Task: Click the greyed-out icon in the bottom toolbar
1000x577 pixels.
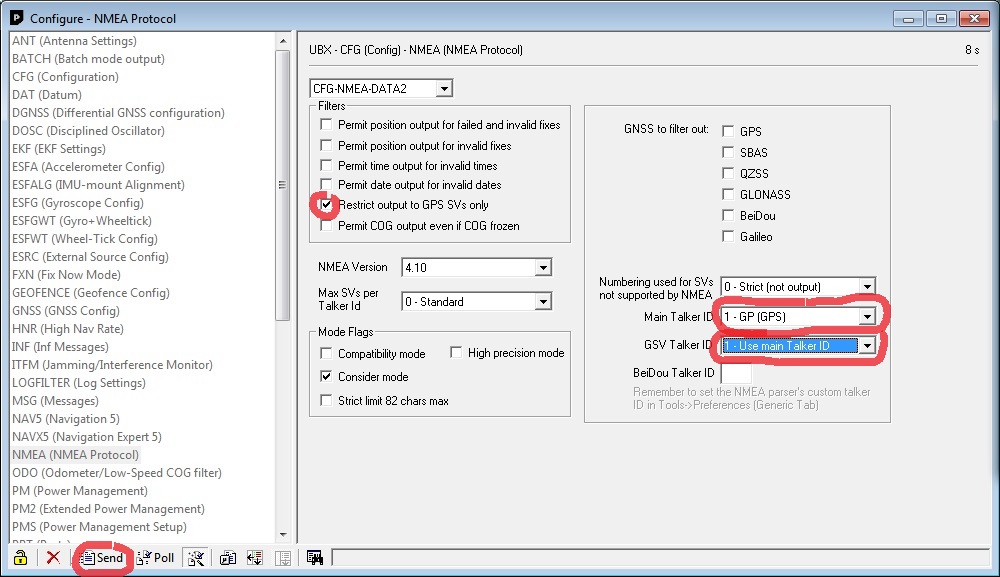Action: (282, 558)
